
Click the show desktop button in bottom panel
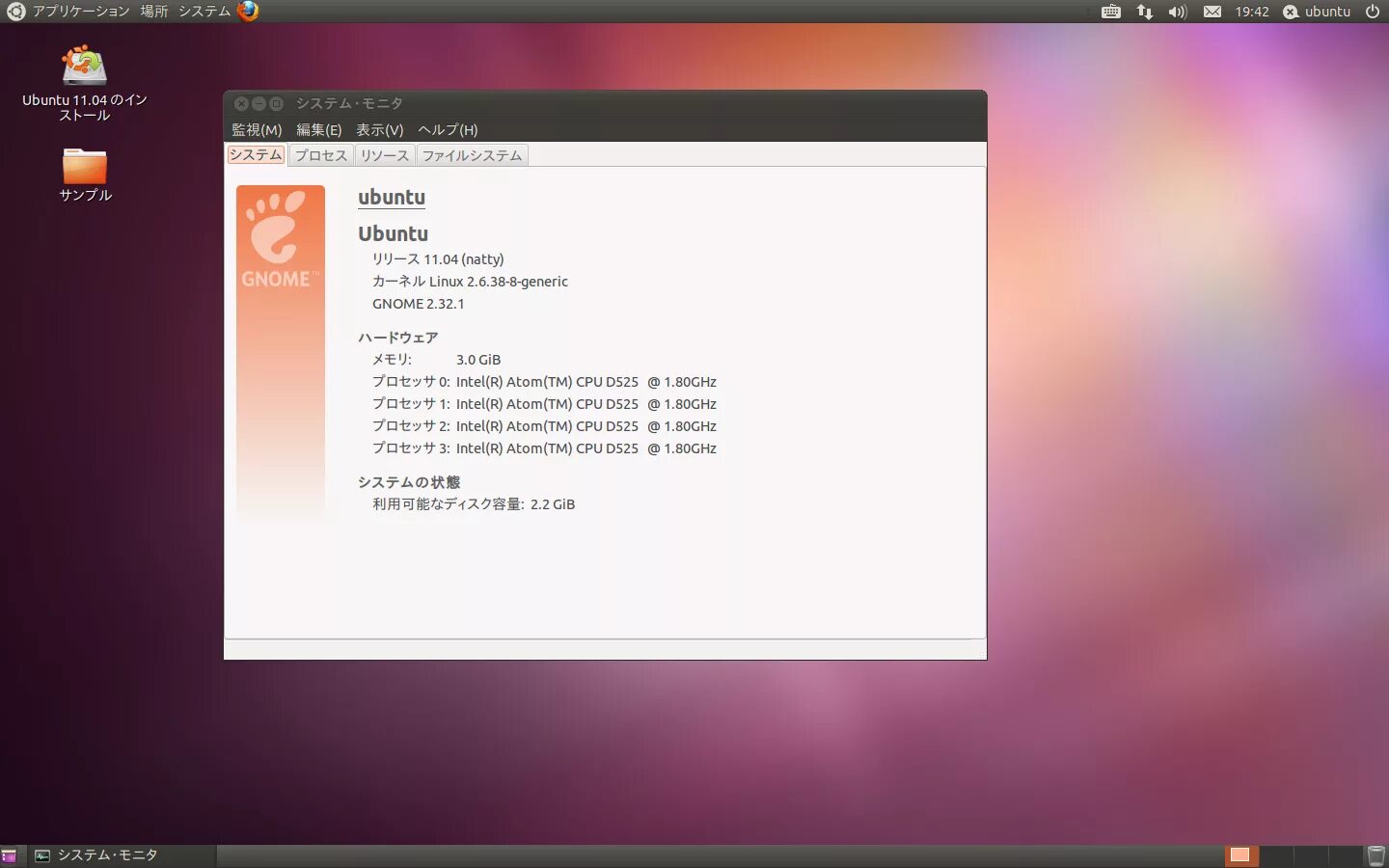pos(10,855)
